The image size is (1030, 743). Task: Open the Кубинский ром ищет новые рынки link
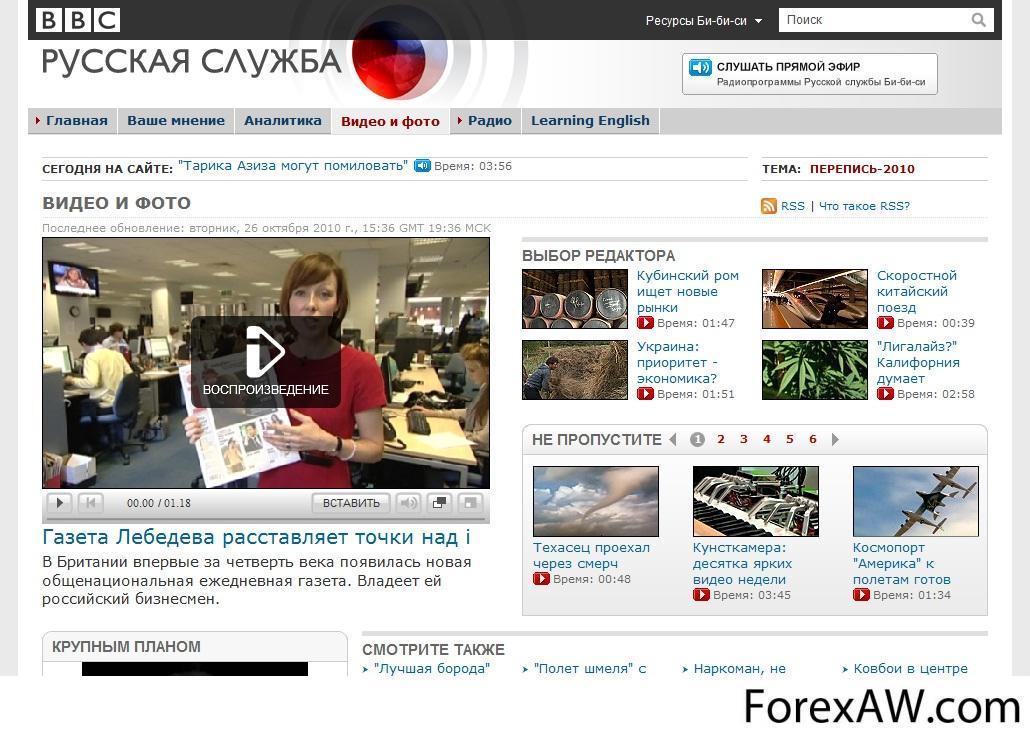click(x=688, y=291)
